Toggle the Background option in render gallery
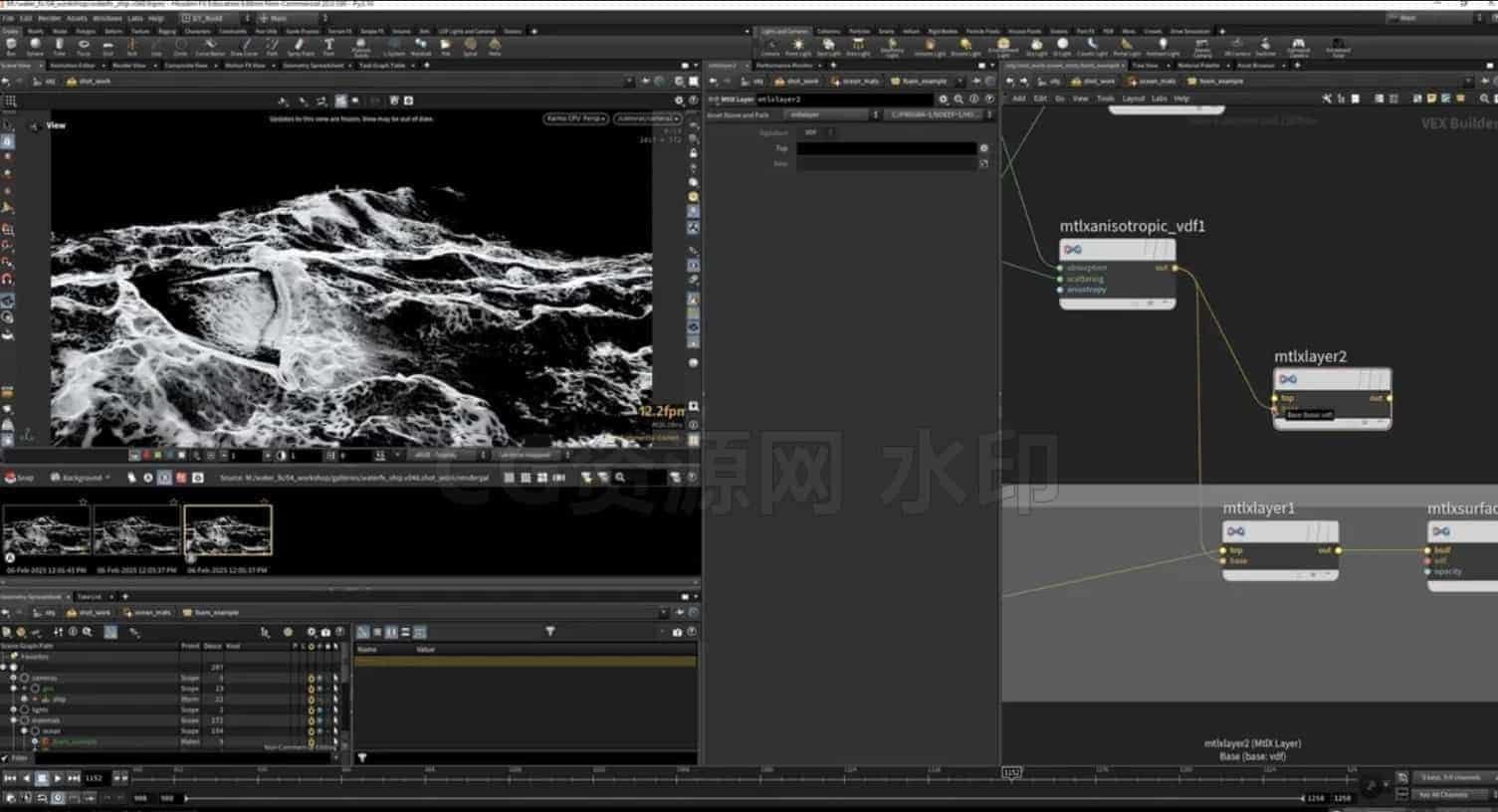 pos(78,478)
